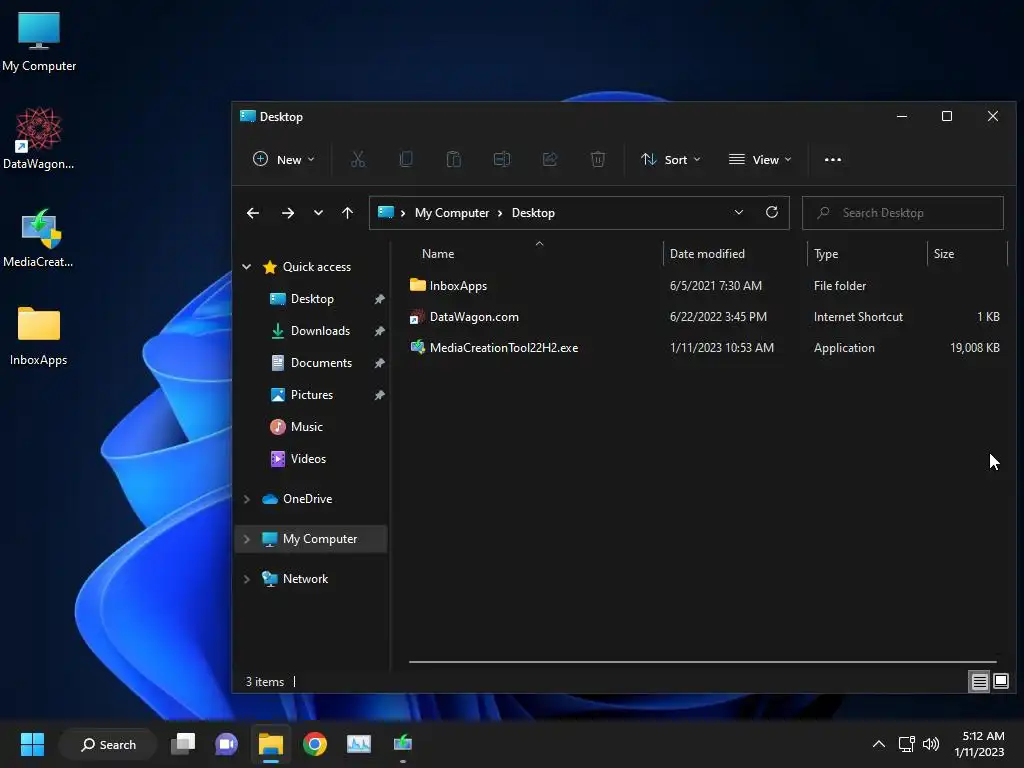
Task: Select the DataWagon desktop shortcut icon
Action: point(39,138)
